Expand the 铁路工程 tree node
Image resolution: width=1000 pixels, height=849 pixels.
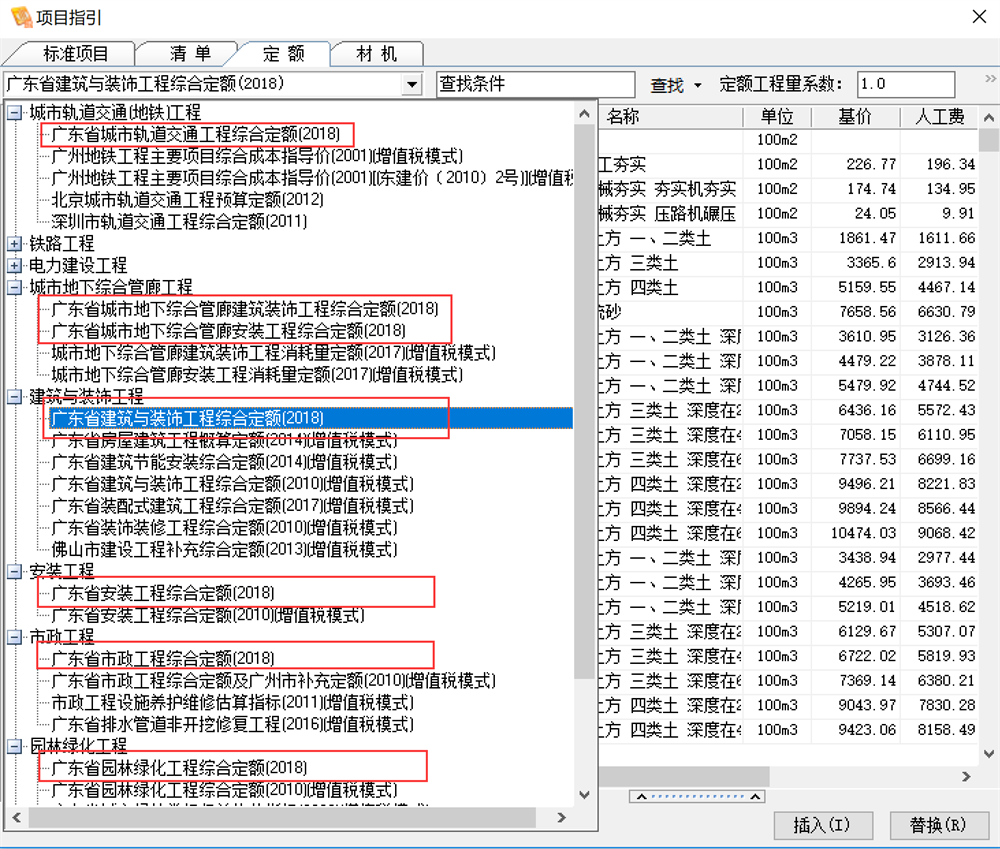[15, 244]
